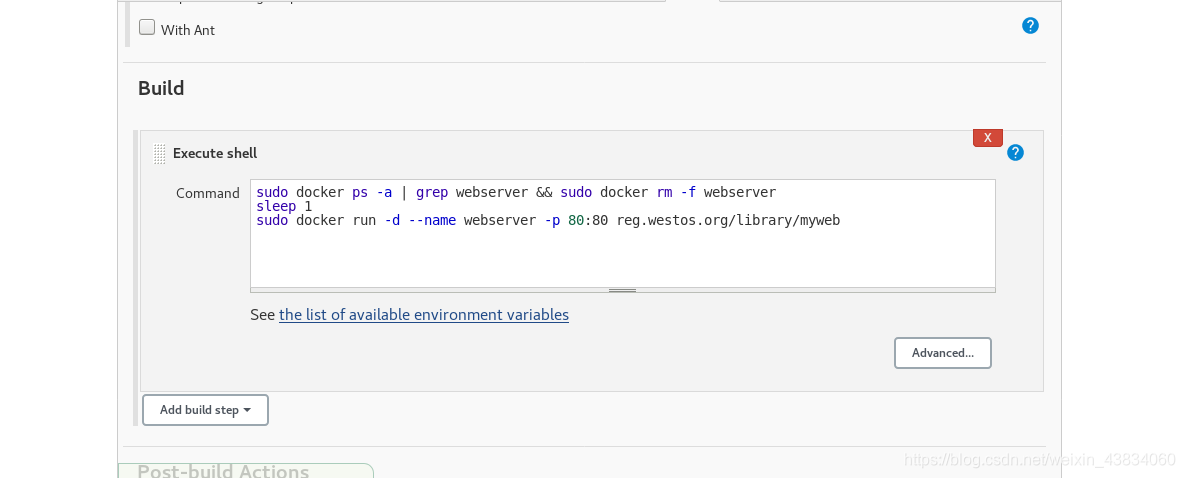Click the 'docker rm -f webserver' text
Screen dimensions: 1185x478
tap(688, 192)
